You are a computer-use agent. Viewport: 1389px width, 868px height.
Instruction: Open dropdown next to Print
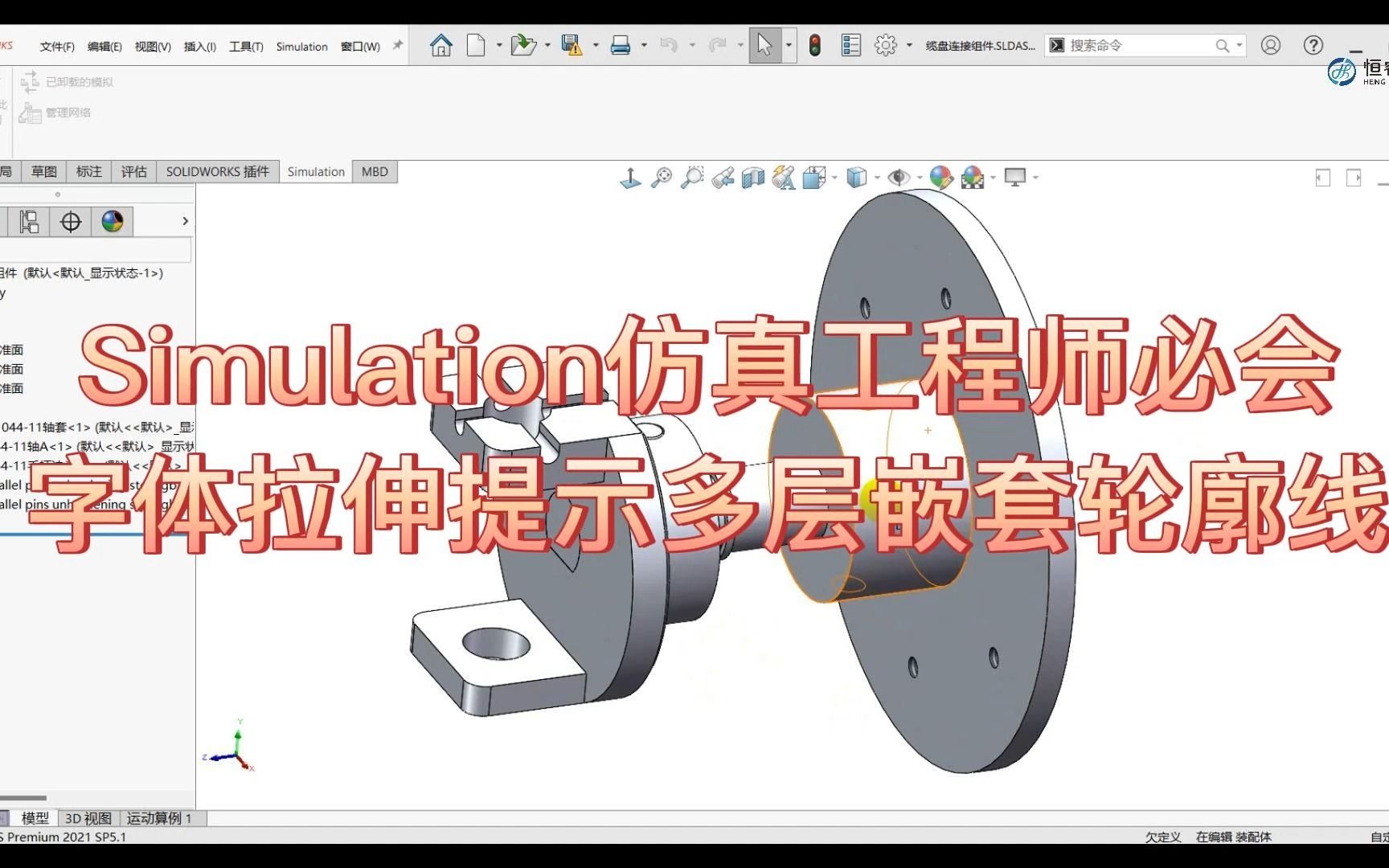(644, 45)
